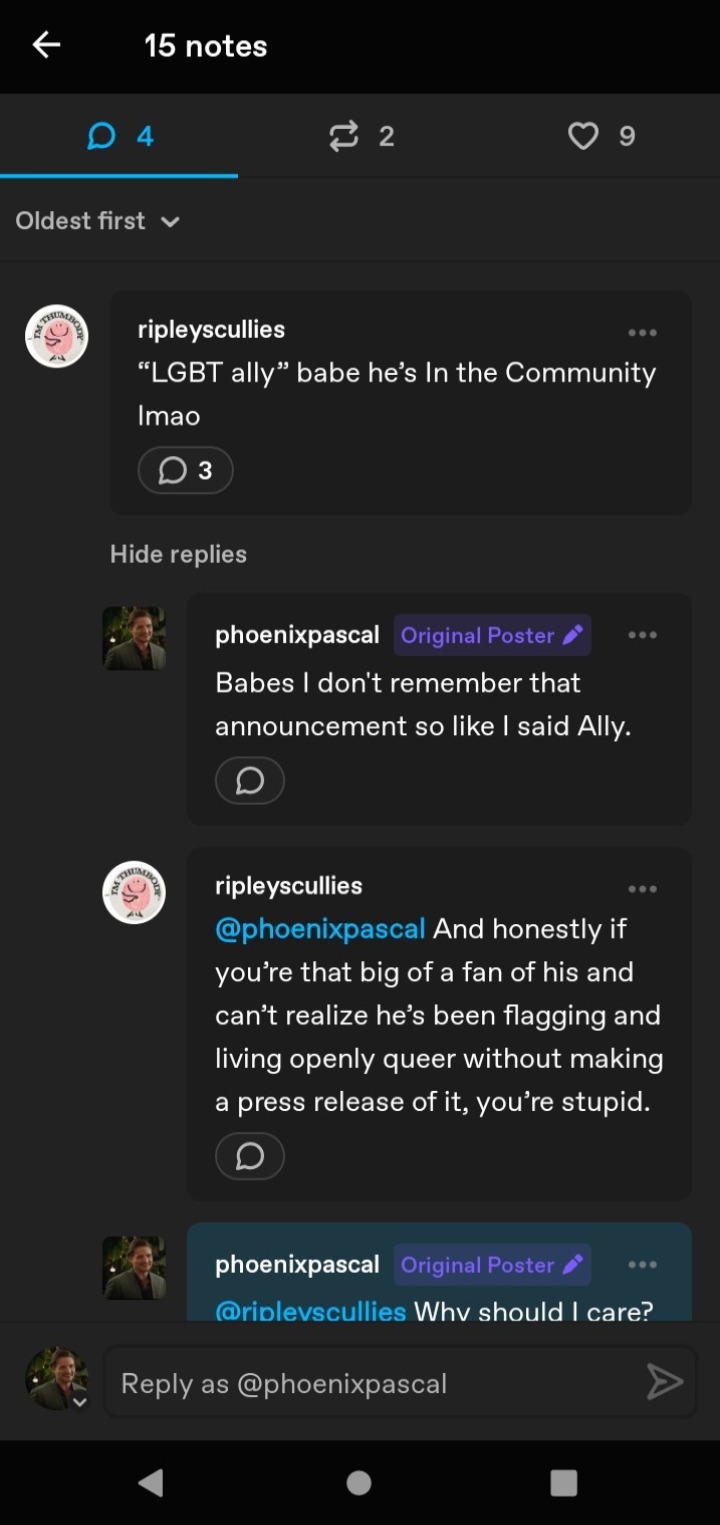
Task: Open options on the 'Babes I don't remember' reply
Action: click(642, 635)
